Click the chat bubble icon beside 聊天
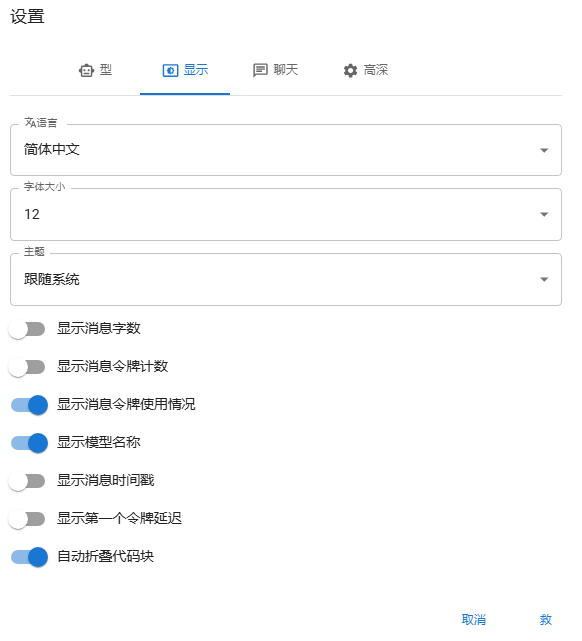582x641 pixels. tap(260, 70)
